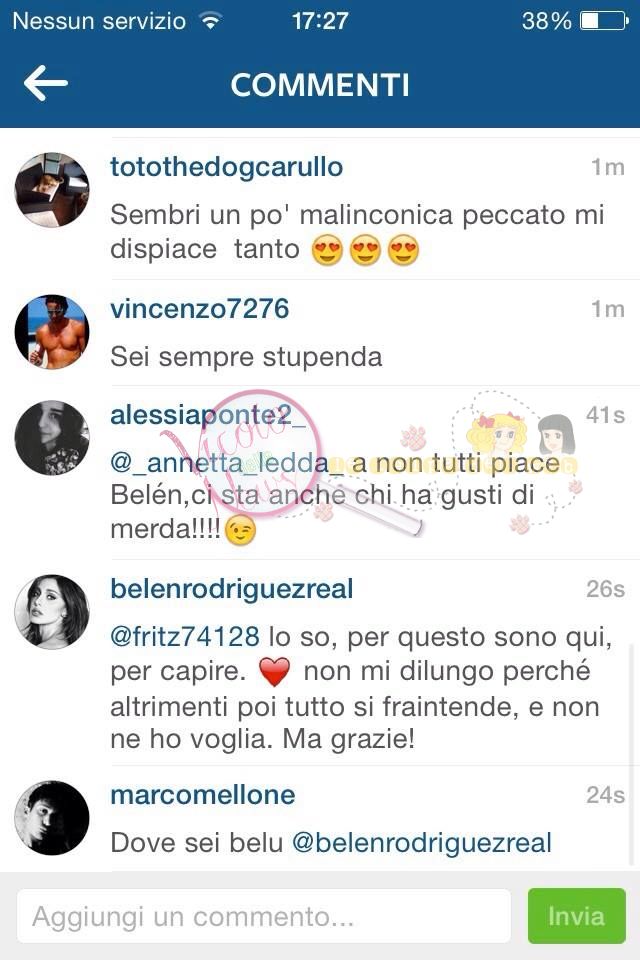This screenshot has height=960, width=640.
Task: Open the totothedogcarullo username link
Action: (x=227, y=167)
